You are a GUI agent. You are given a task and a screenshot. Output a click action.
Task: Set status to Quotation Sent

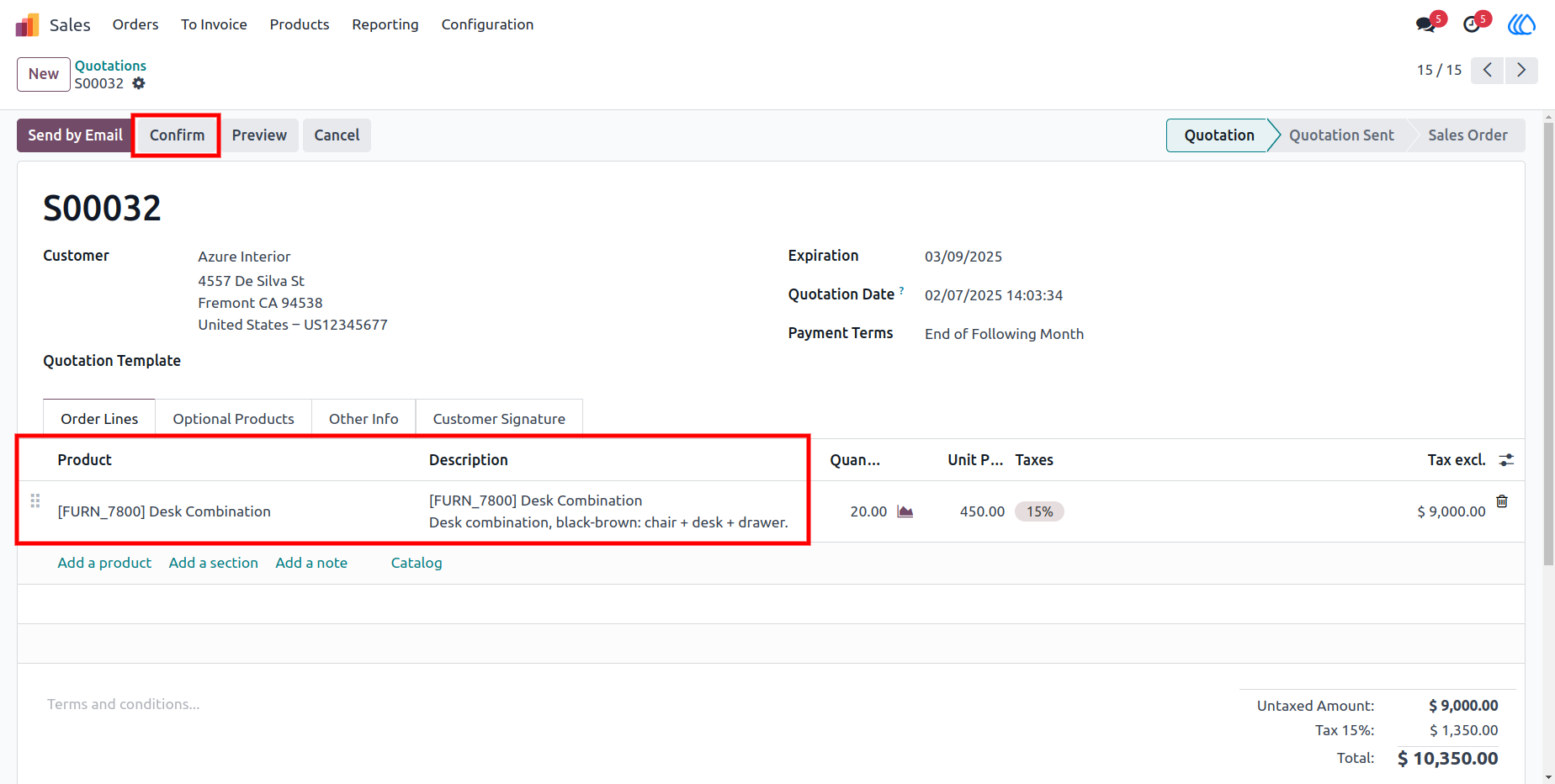click(x=1341, y=135)
